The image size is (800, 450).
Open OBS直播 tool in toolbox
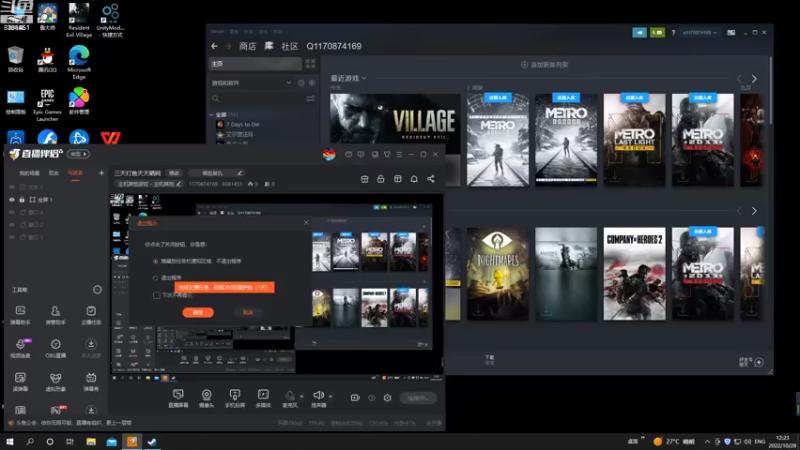click(x=56, y=348)
